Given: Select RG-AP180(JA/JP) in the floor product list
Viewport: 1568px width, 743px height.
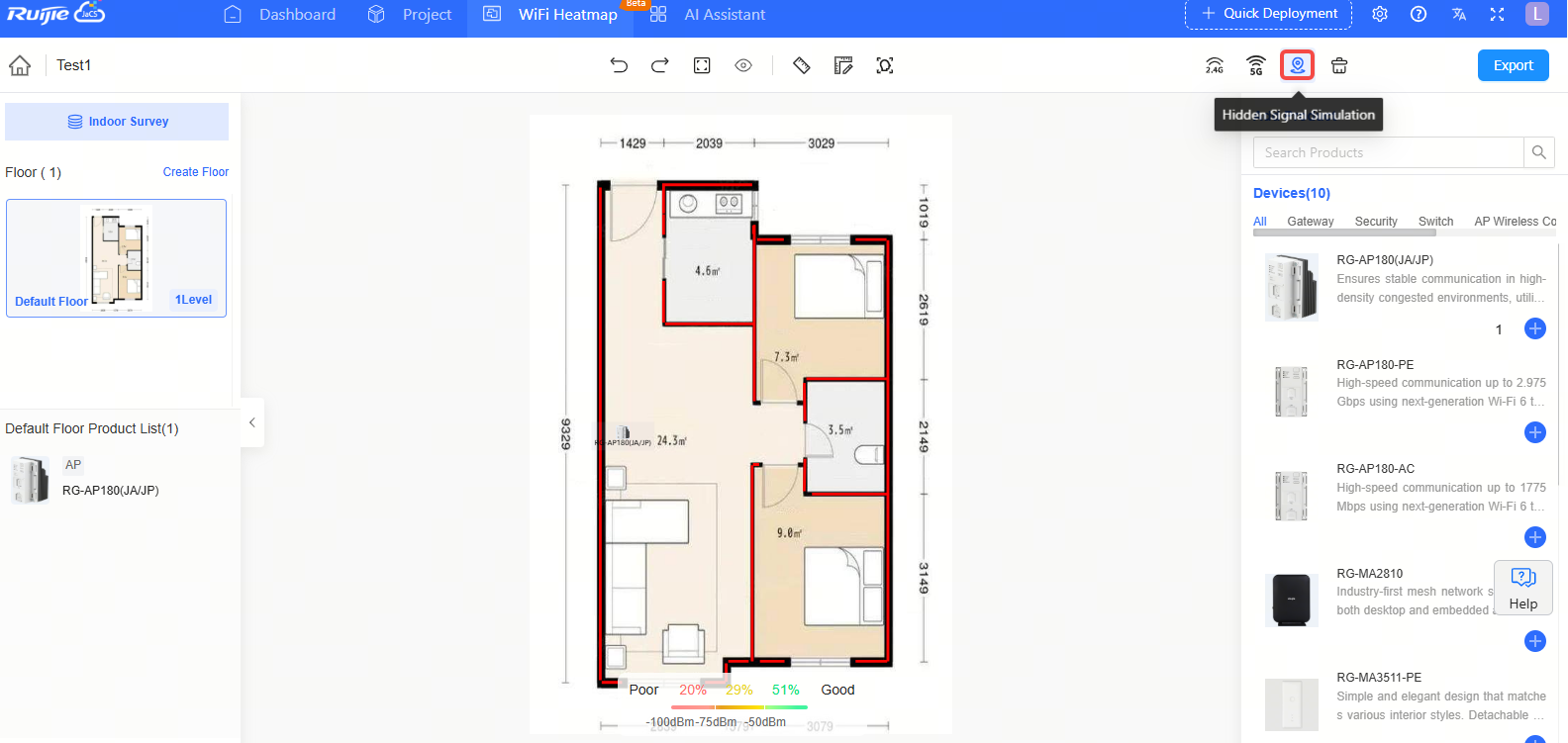Looking at the screenshot, I should click(110, 490).
